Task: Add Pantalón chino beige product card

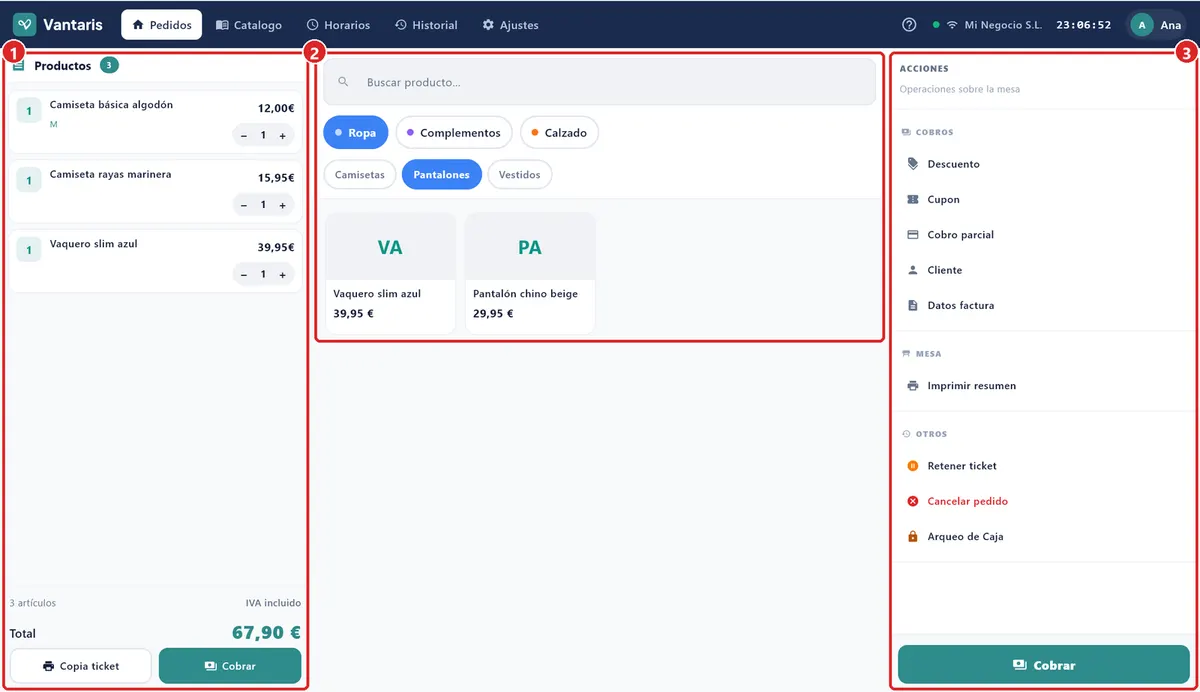Action: click(x=530, y=272)
